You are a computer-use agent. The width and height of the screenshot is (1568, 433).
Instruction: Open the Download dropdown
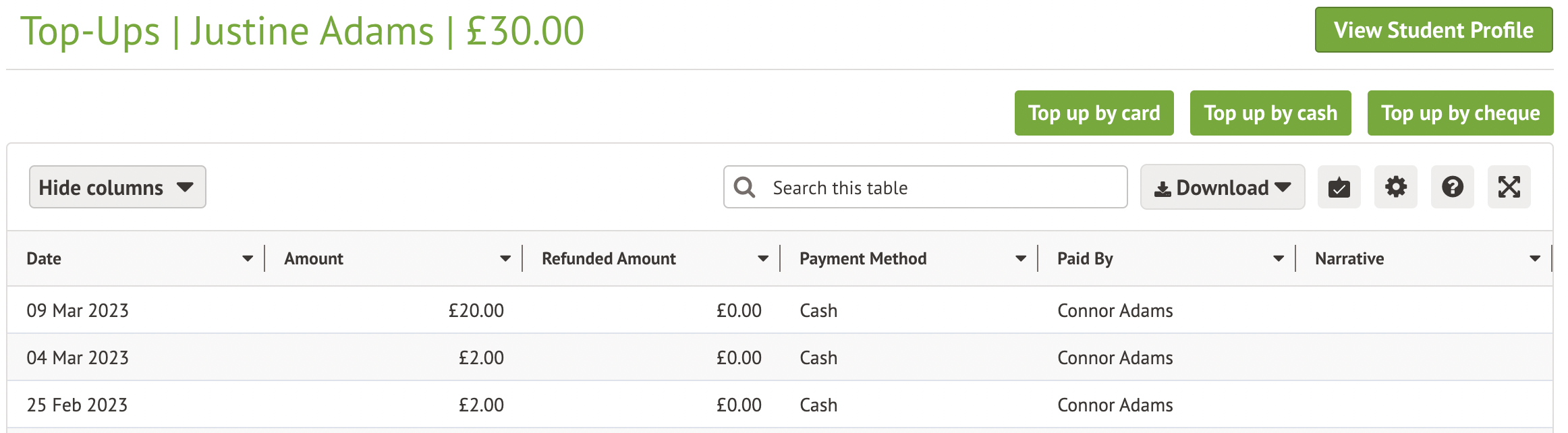(1222, 187)
